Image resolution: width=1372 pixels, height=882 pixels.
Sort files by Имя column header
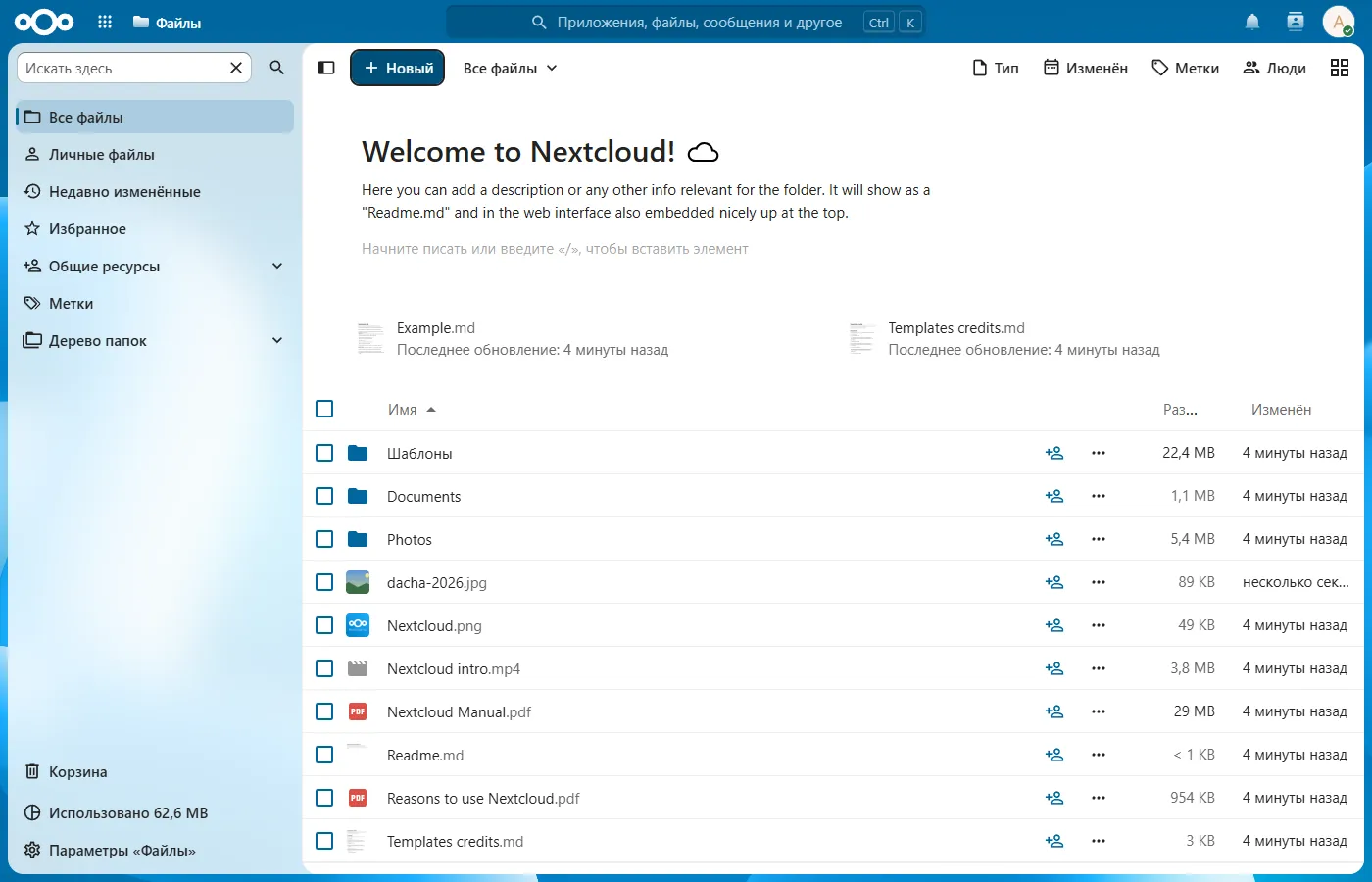412,410
